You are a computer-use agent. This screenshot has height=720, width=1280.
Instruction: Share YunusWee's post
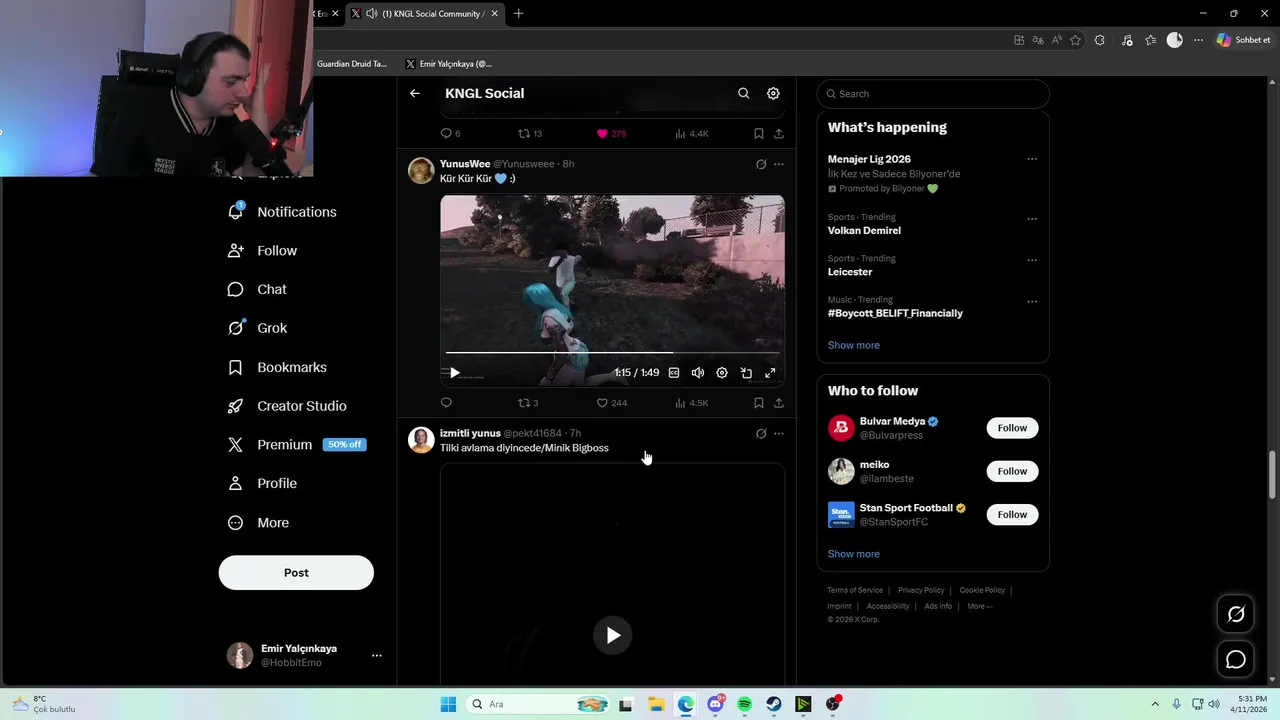[779, 403]
